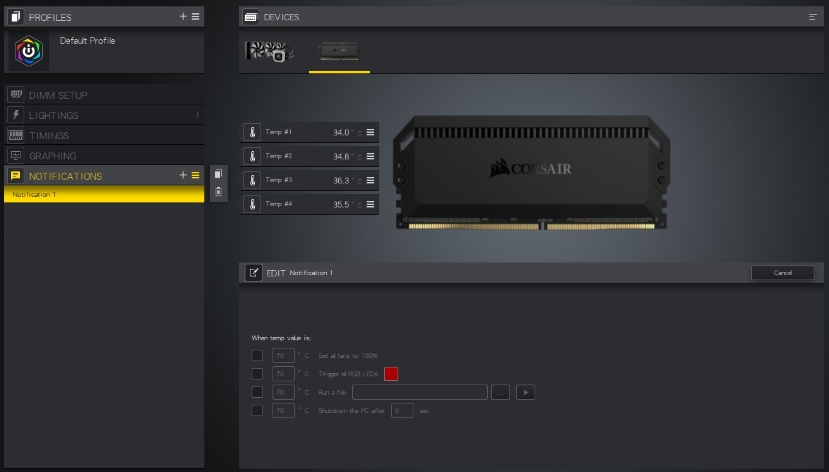This screenshot has width=829, height=472.
Task: Click the Temp #3 thermometer icon
Action: point(252,180)
